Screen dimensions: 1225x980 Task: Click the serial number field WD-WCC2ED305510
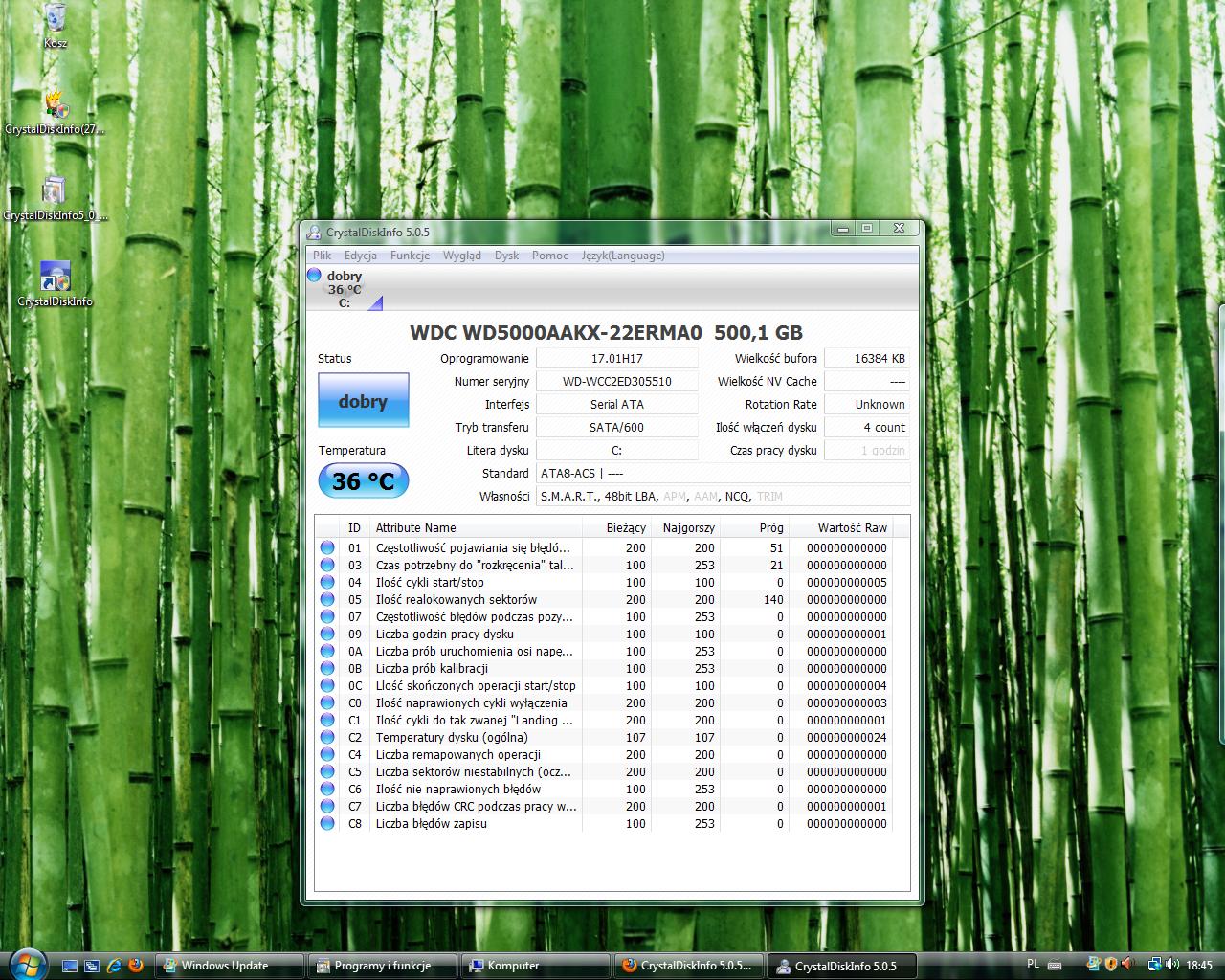(x=617, y=381)
